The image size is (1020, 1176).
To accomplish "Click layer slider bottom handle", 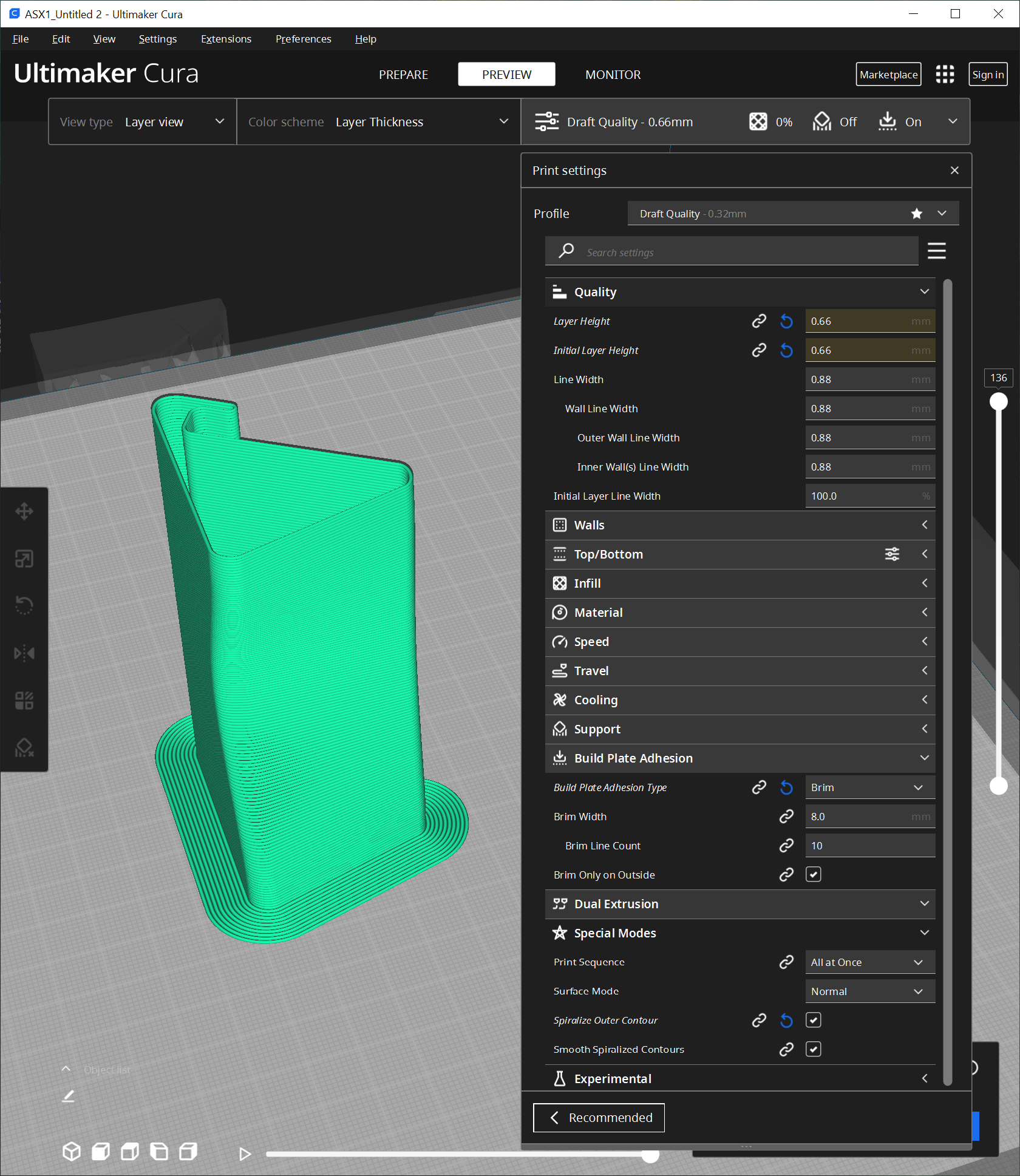I will 999,786.
